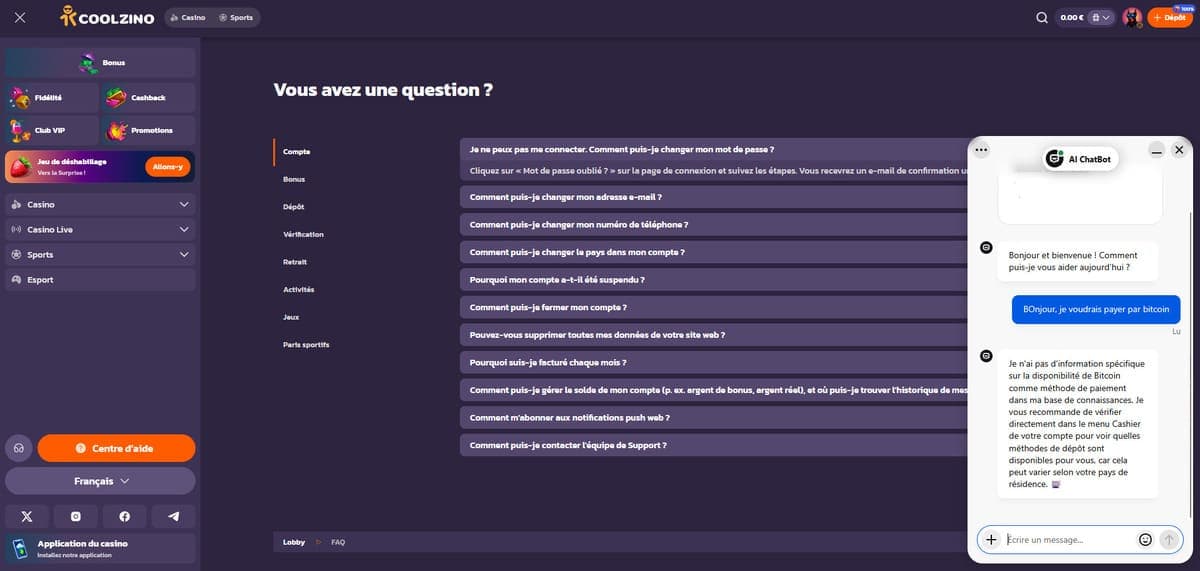This screenshot has width=1200, height=571.
Task: Expand the close my account question
Action: pyautogui.click(x=713, y=307)
